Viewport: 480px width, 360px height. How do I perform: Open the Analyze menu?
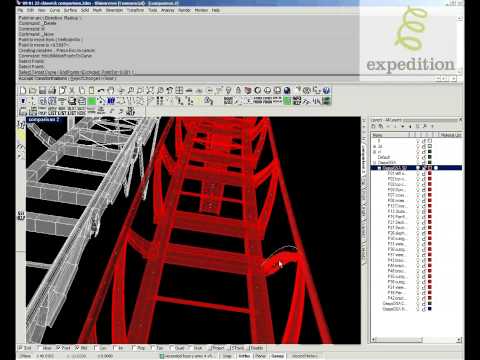168,10
